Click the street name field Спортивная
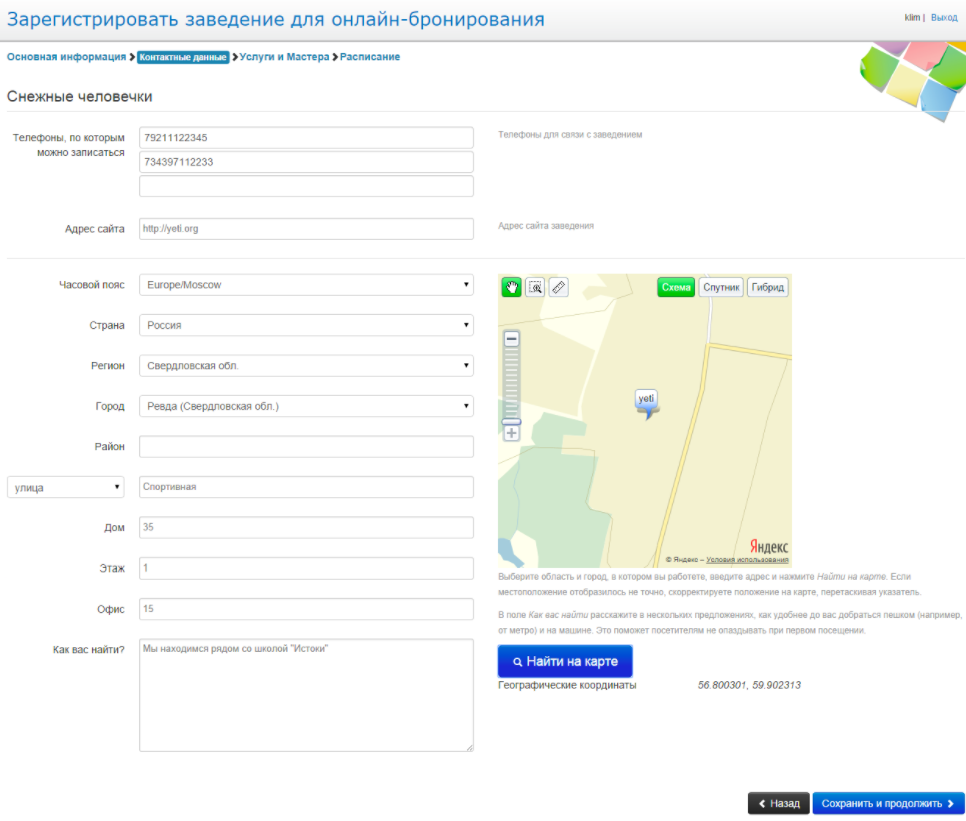This screenshot has width=966, height=821. pos(306,487)
